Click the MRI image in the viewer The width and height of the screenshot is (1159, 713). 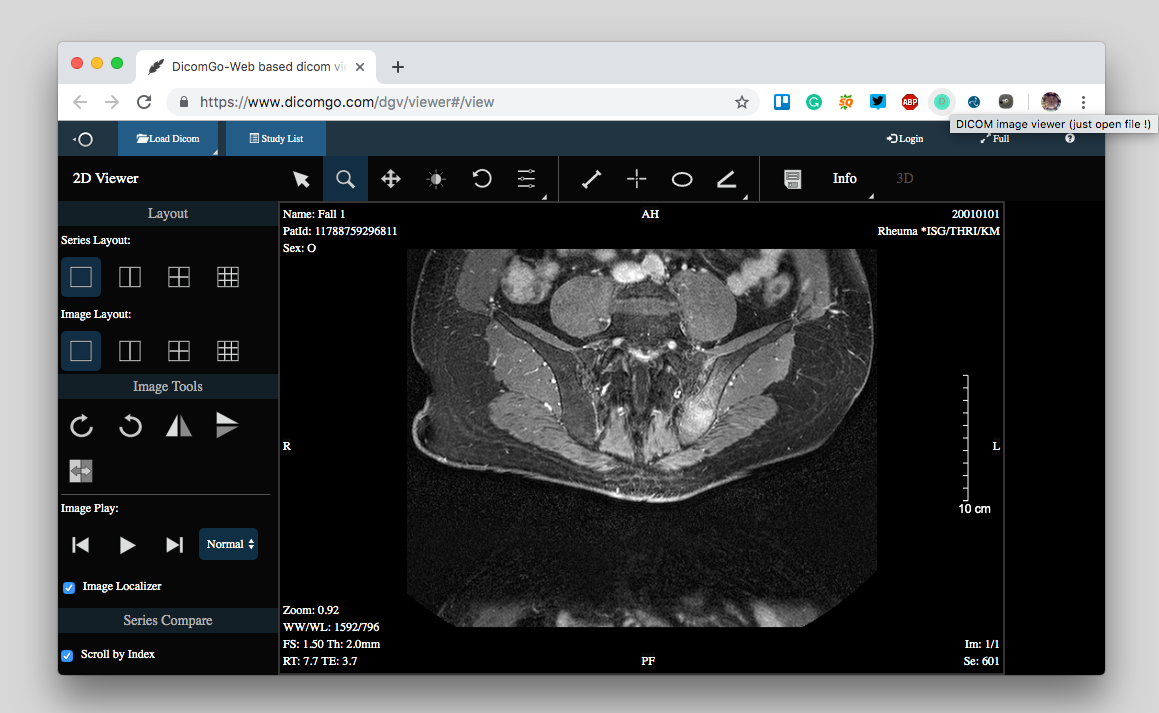(642, 437)
